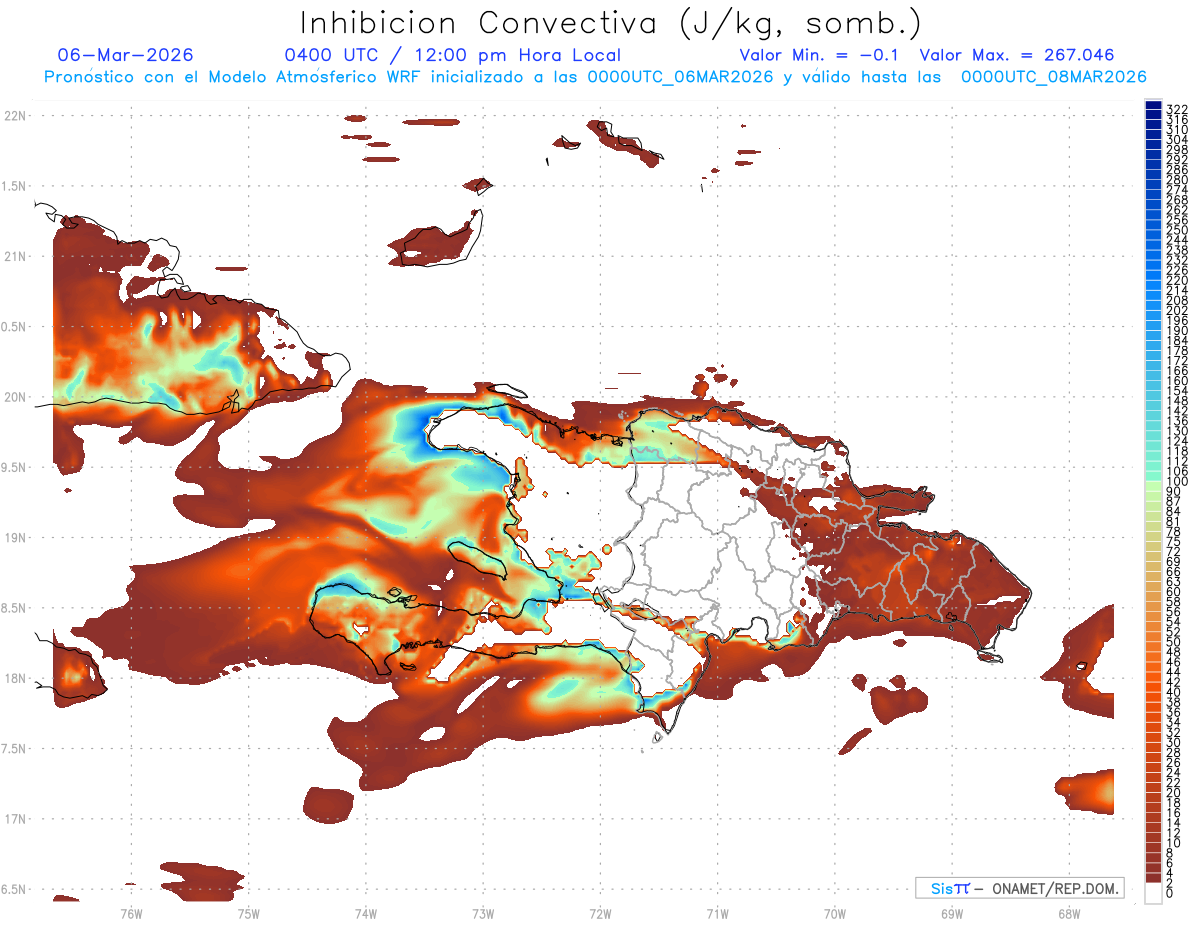Click the '75W' longitude label
1200x927 pixels.
pyautogui.click(x=248, y=913)
